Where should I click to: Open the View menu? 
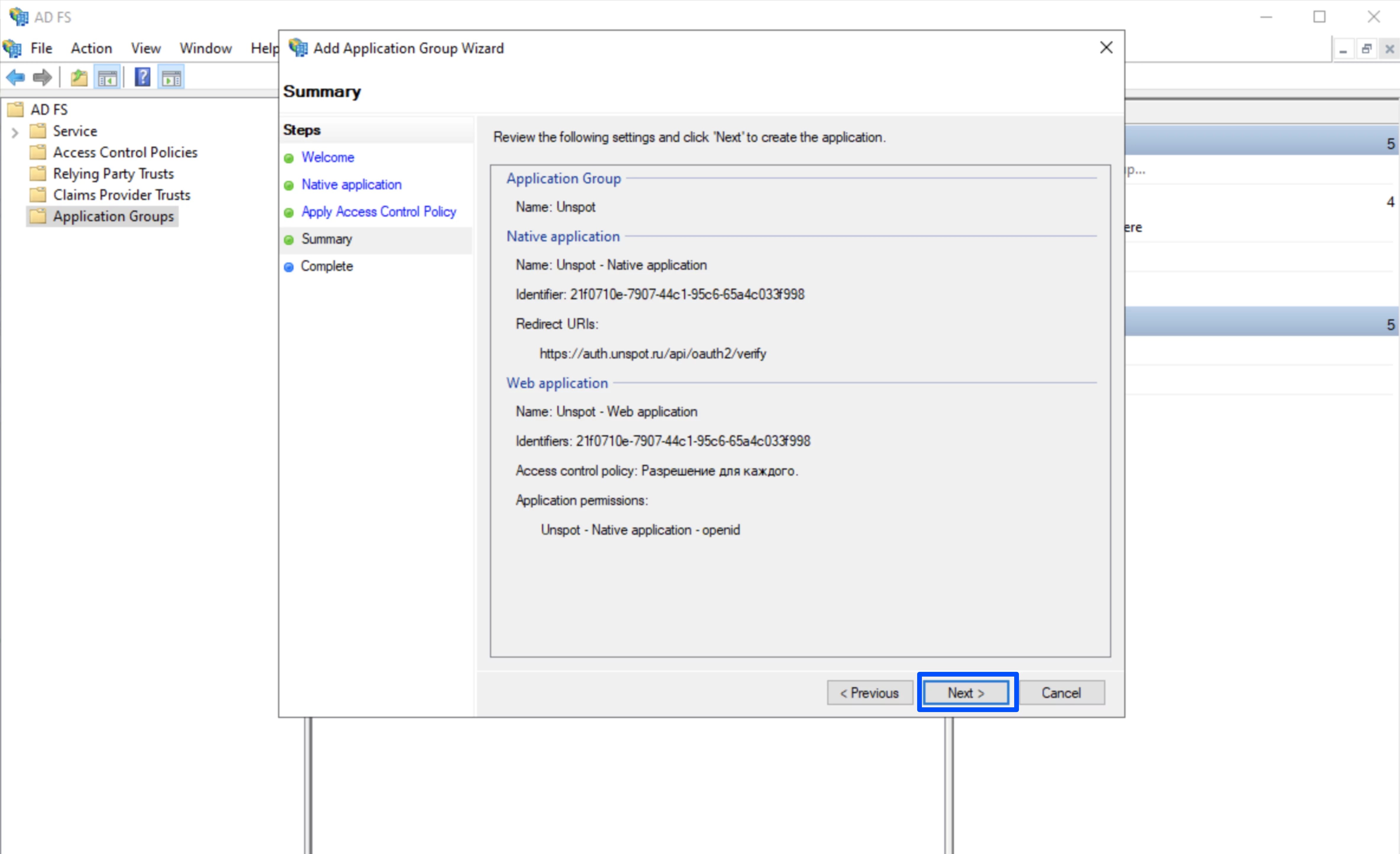point(146,48)
